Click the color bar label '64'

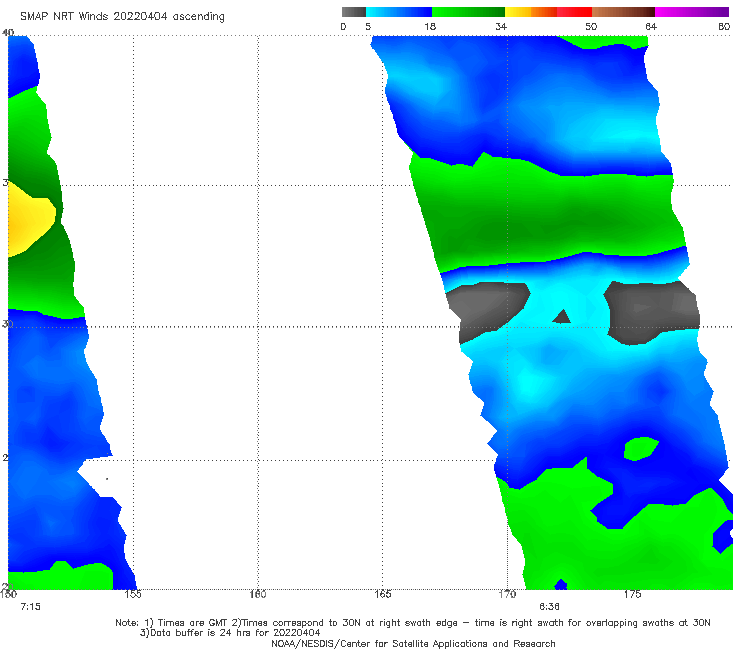(x=651, y=26)
